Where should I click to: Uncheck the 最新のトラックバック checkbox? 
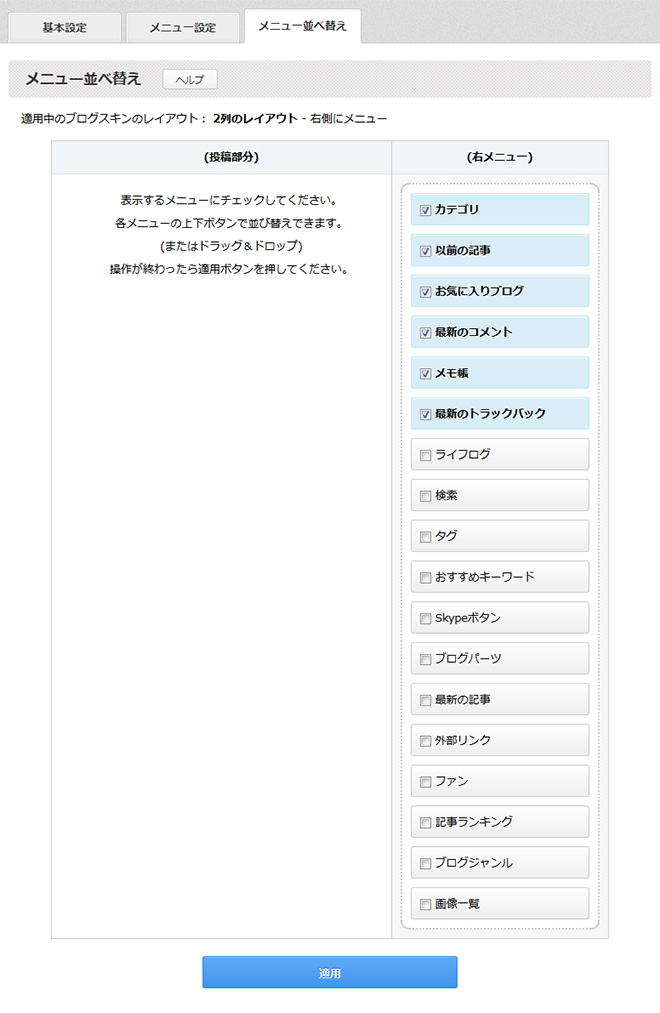click(x=425, y=414)
